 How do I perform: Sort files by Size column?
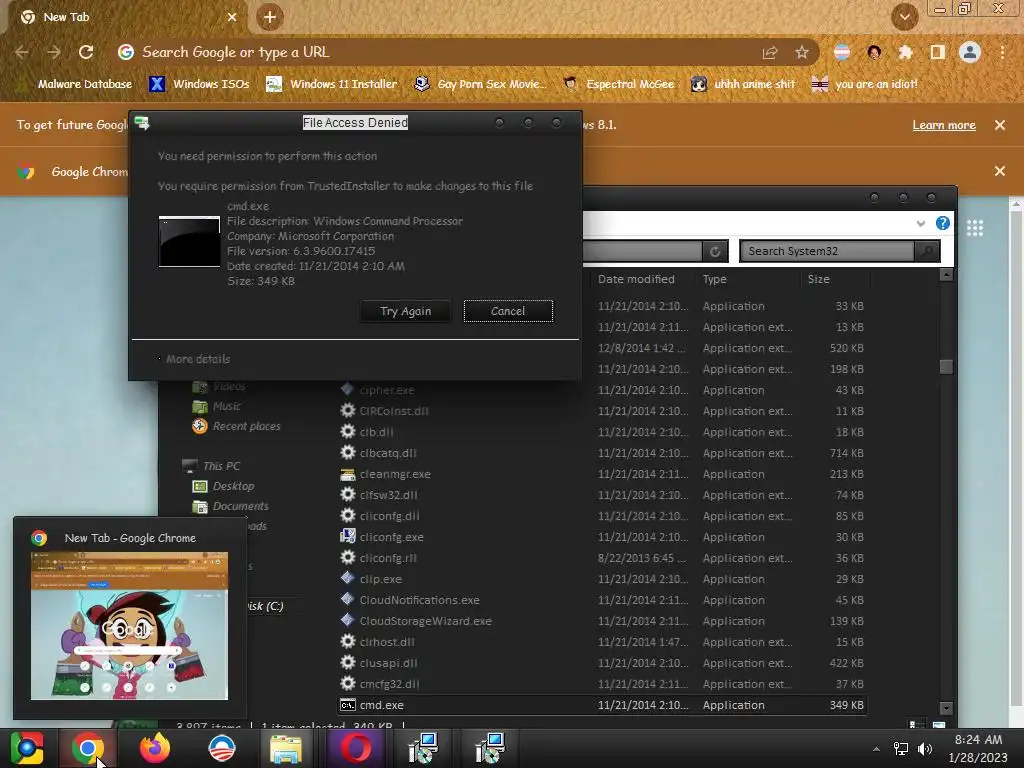818,279
